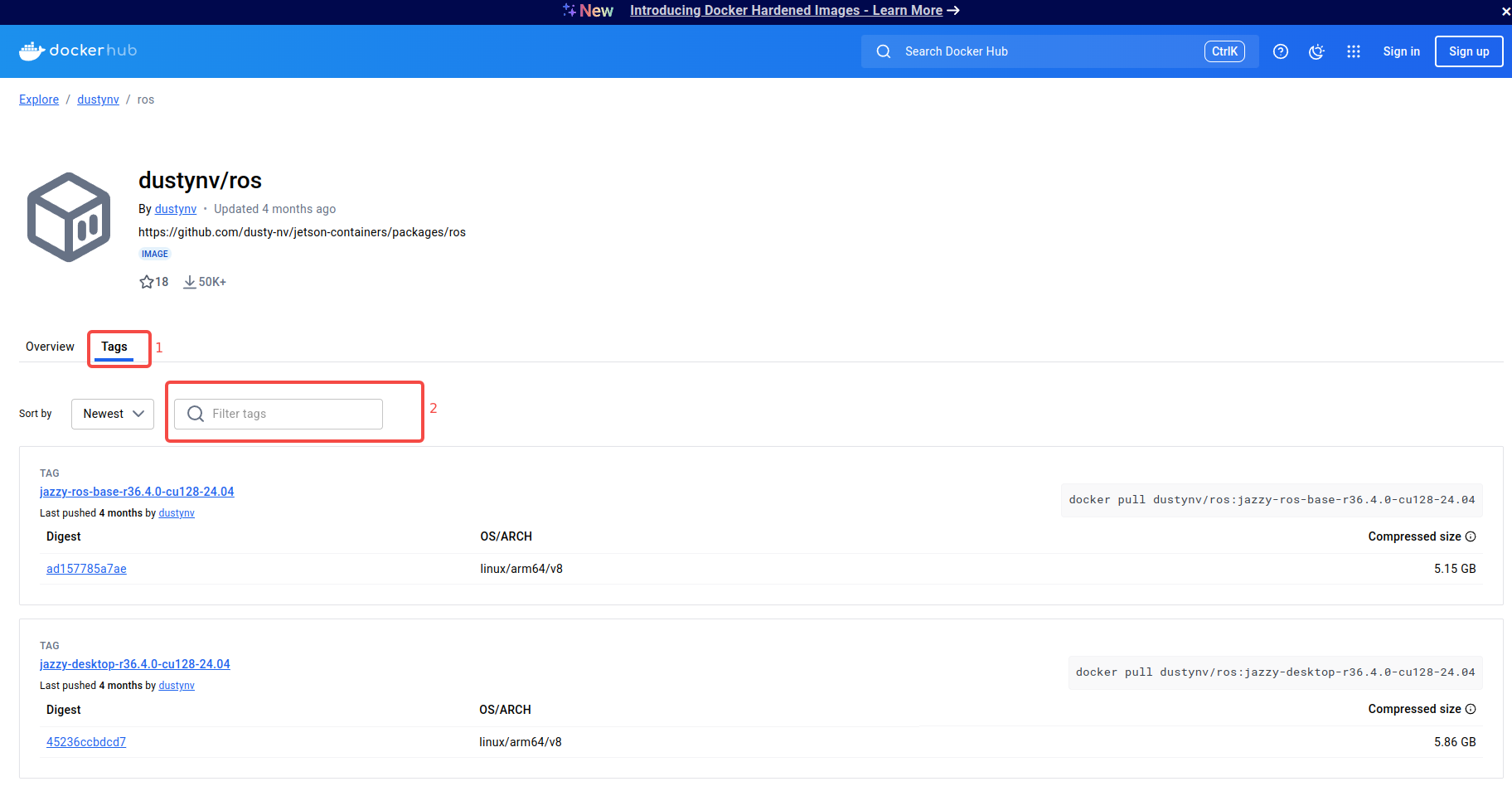Click Compressed size info icon on second tag
The image size is (1512, 791).
tap(1472, 710)
